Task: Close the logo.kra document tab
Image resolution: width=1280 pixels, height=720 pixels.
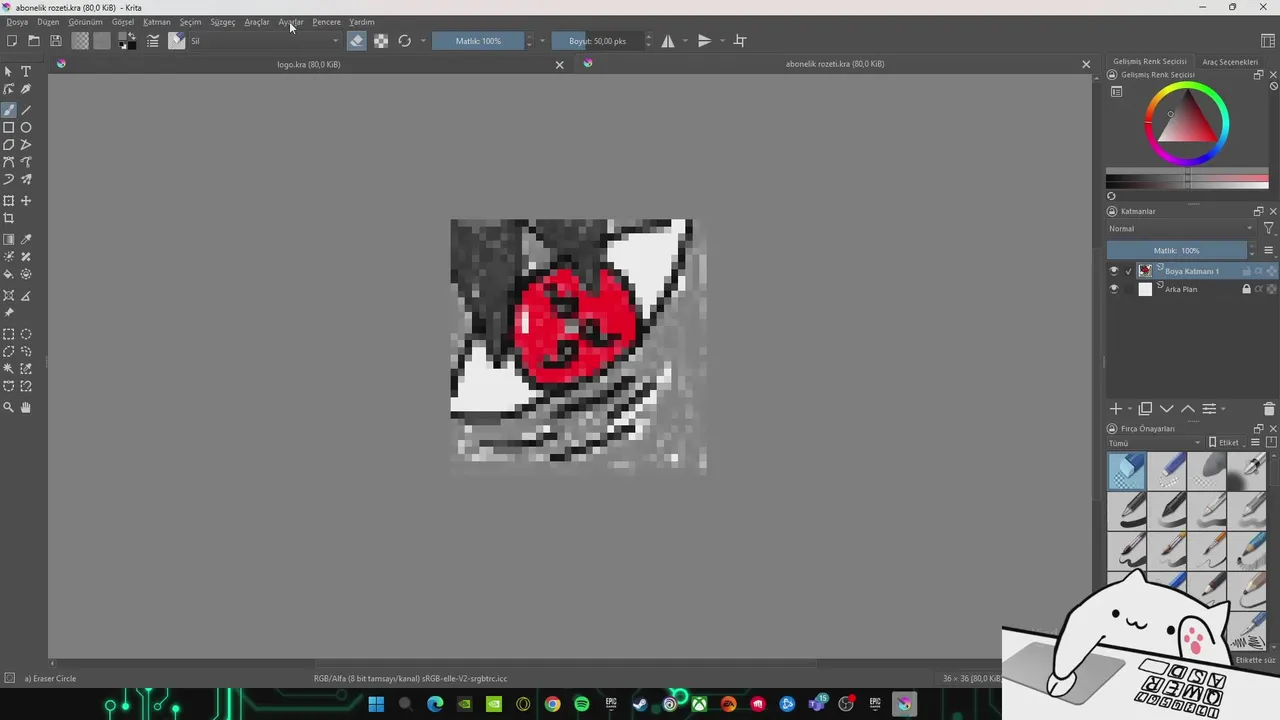Action: [560, 65]
